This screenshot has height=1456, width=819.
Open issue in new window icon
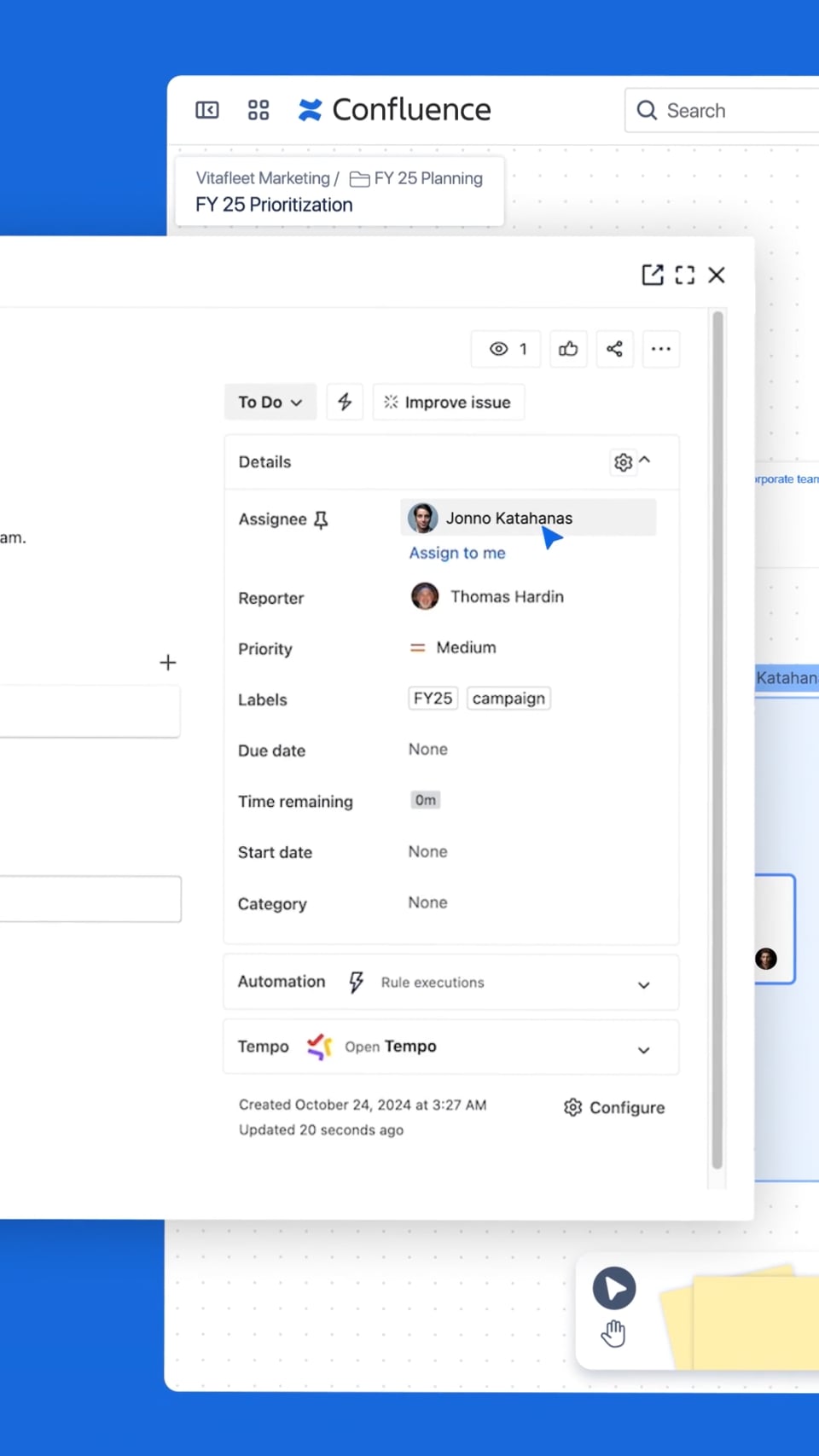coord(653,275)
